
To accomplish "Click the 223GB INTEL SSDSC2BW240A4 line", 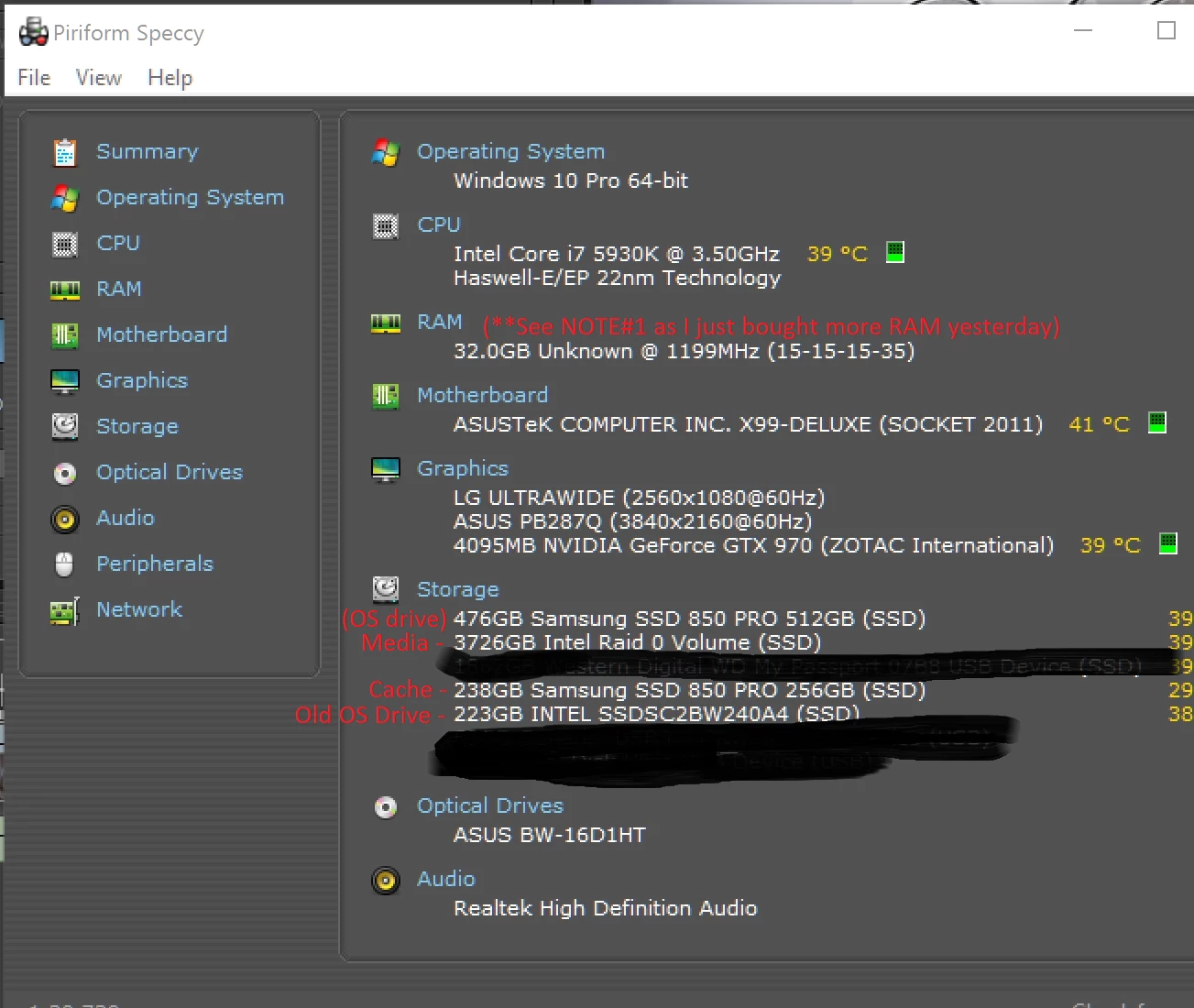I will point(657,715).
